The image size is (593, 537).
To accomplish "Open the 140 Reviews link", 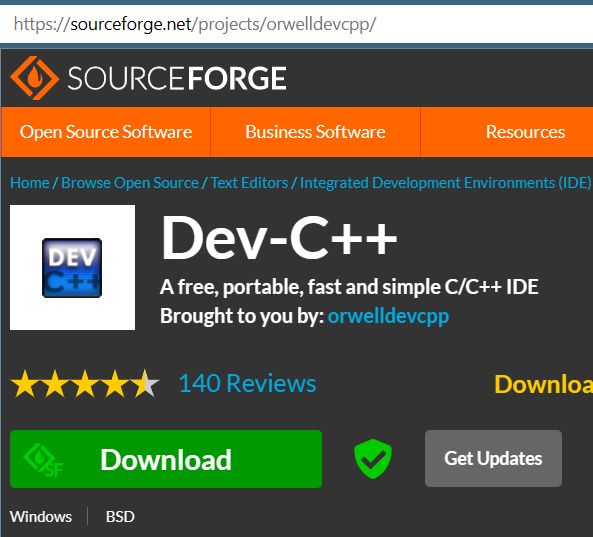I will click(247, 383).
